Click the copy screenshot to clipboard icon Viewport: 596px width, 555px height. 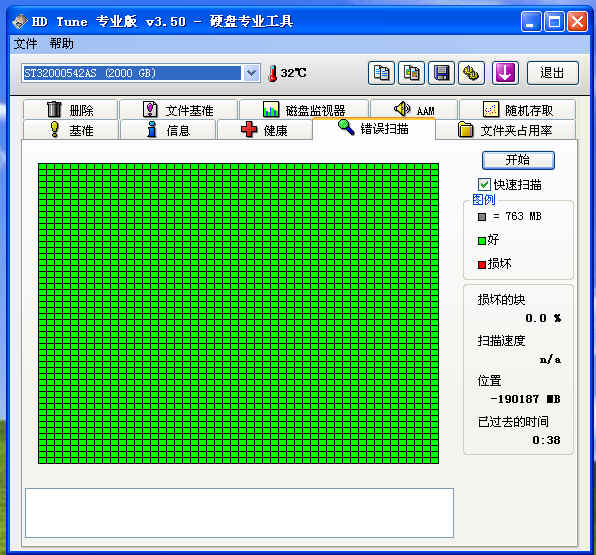click(x=411, y=73)
